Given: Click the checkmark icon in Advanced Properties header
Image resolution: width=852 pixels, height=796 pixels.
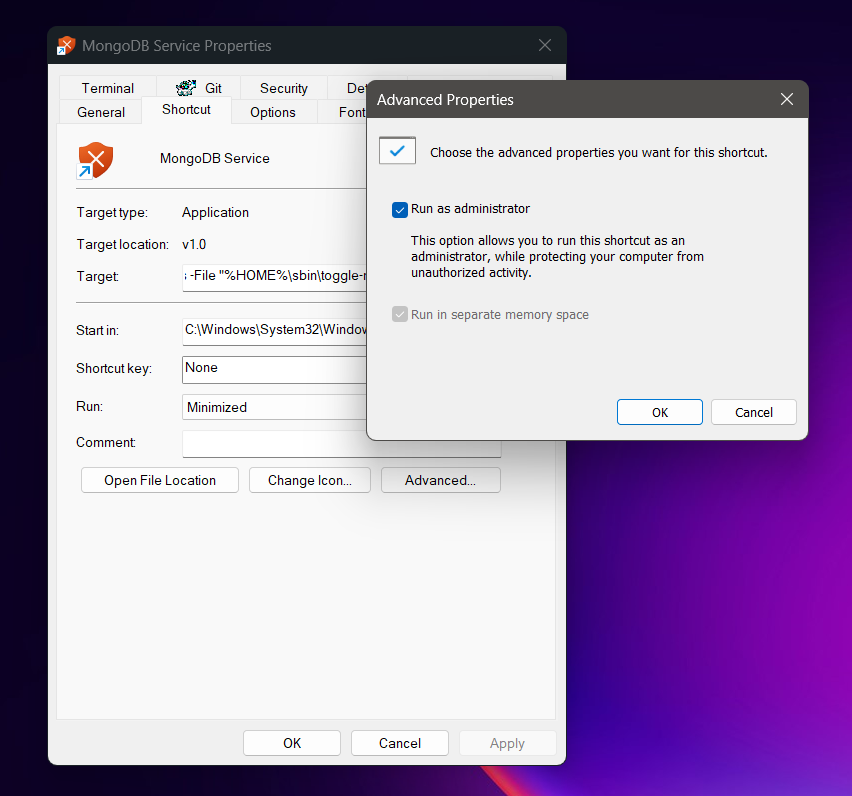Looking at the screenshot, I should pos(397,151).
